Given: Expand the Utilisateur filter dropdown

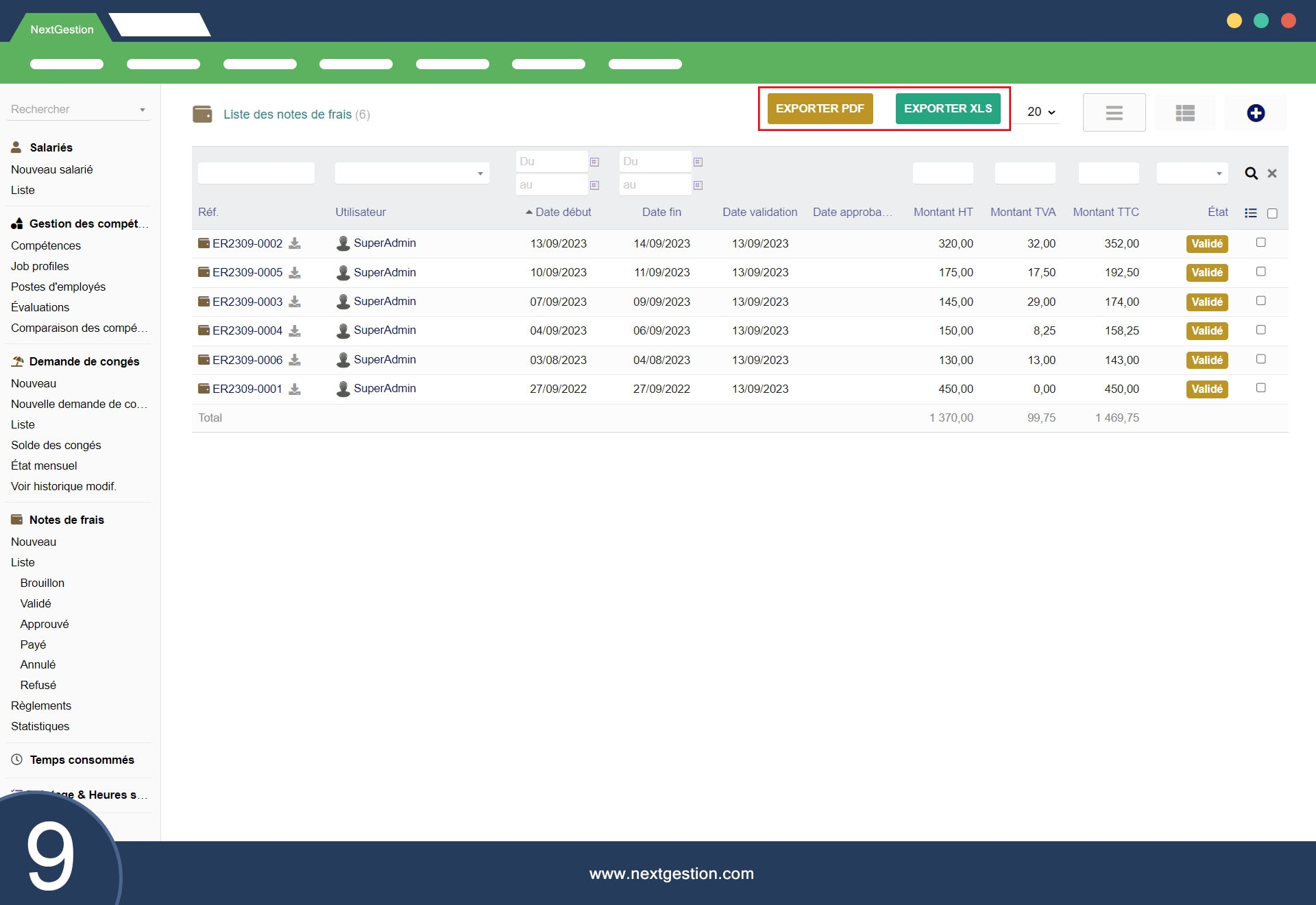Looking at the screenshot, I should (x=412, y=173).
